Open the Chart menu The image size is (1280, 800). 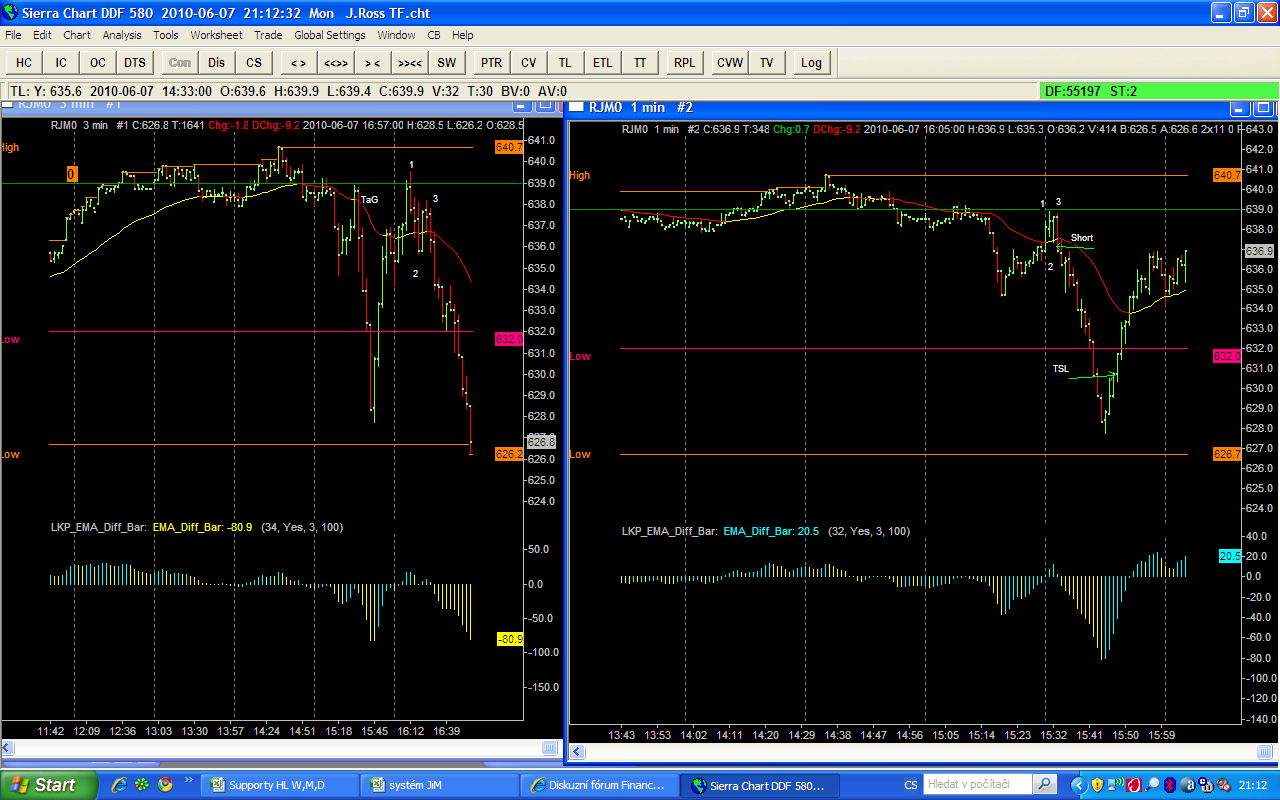pos(77,35)
